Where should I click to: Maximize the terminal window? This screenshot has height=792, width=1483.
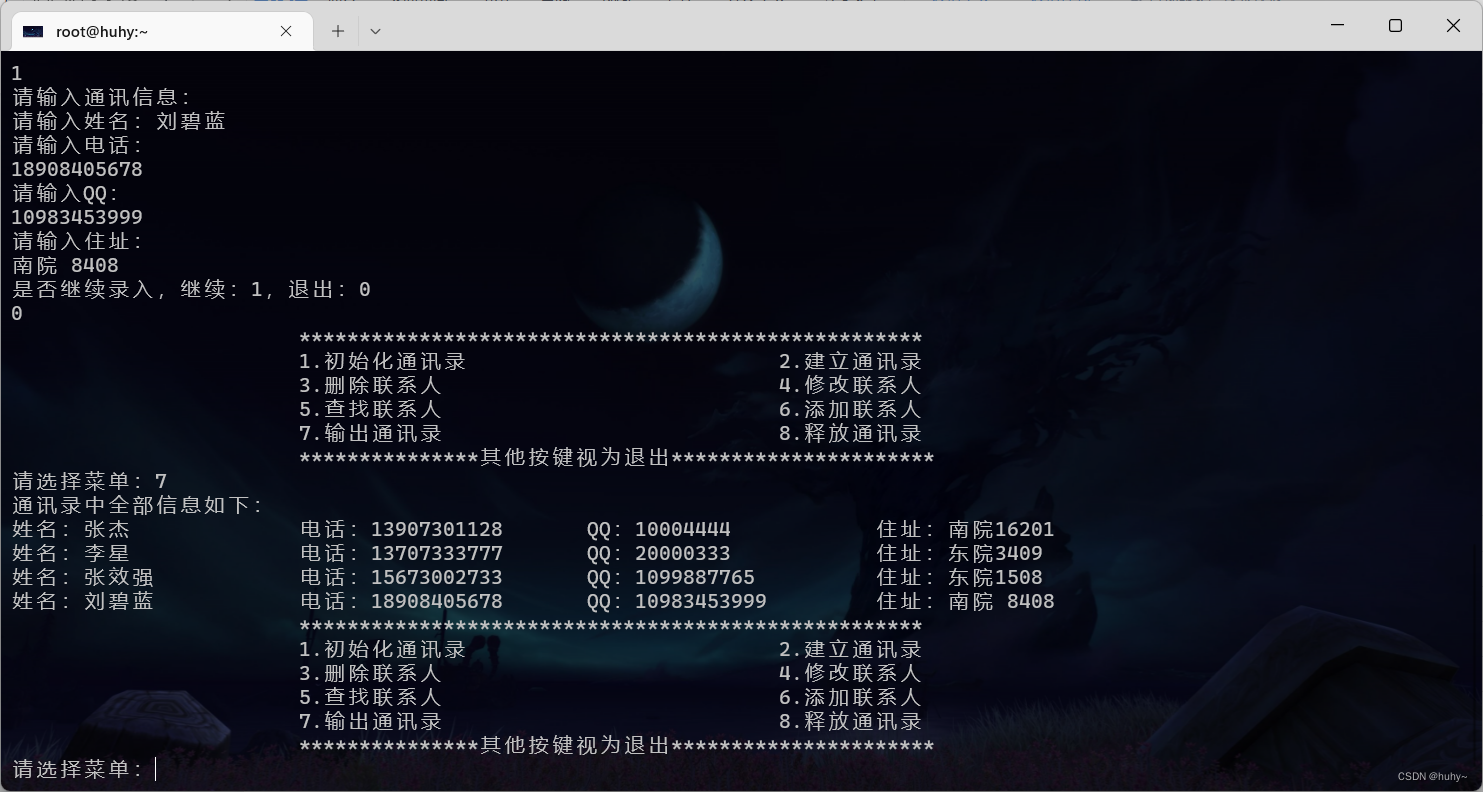coord(1395,25)
